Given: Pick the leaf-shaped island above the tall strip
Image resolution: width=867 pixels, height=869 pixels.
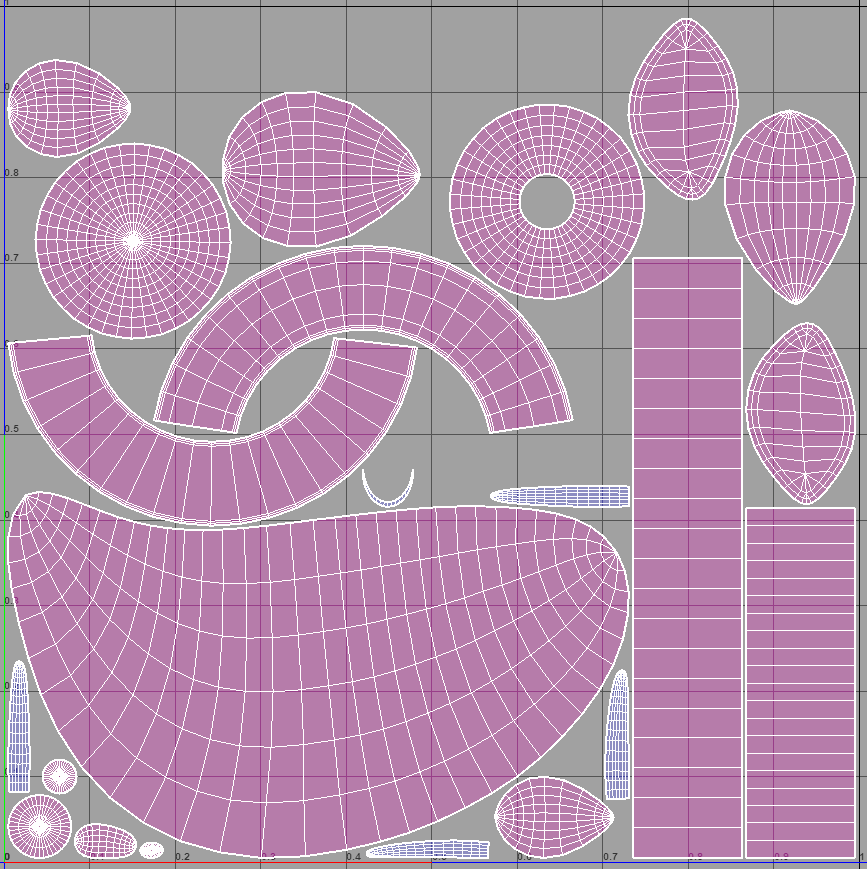Looking at the screenshot, I should pos(684,108).
